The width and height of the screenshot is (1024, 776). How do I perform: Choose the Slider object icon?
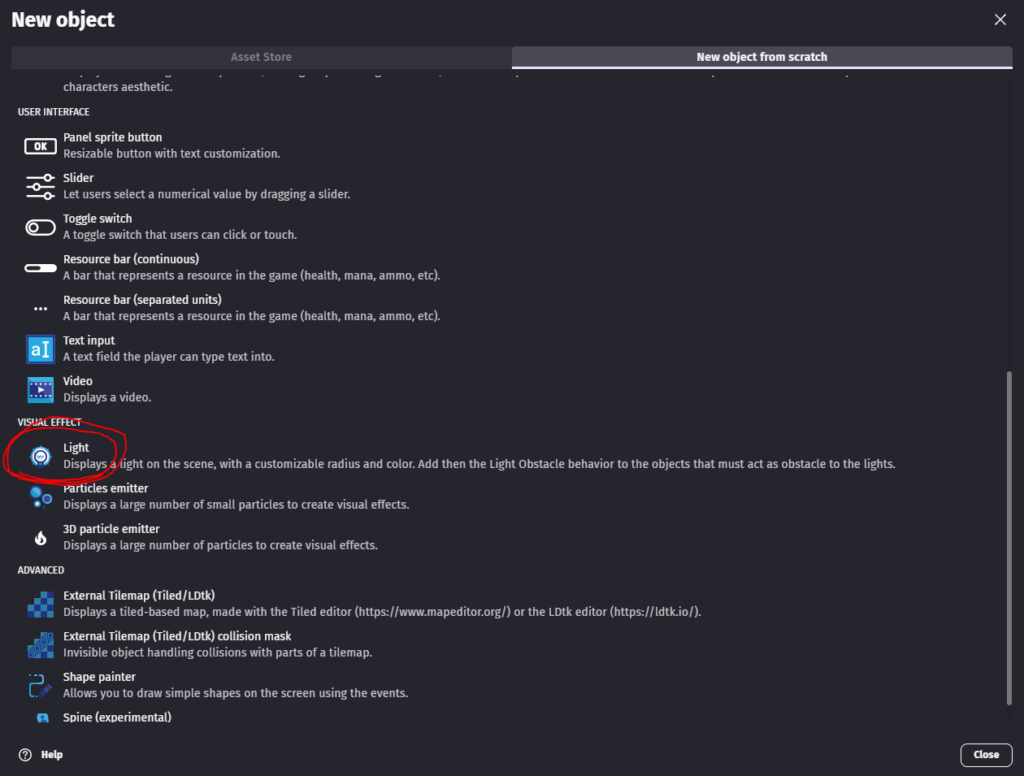pos(40,187)
